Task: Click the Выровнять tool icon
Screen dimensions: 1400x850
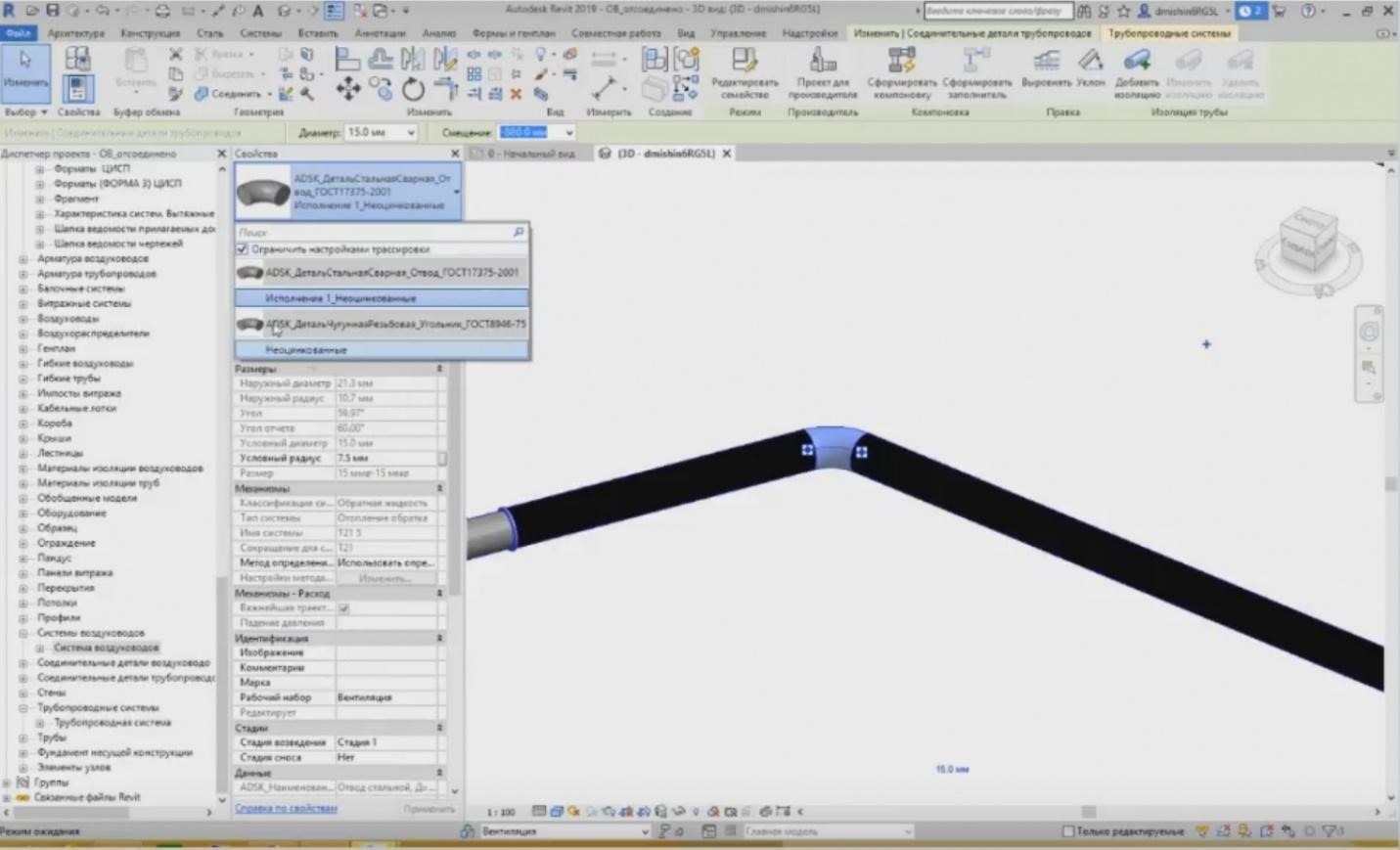Action: (1046, 61)
